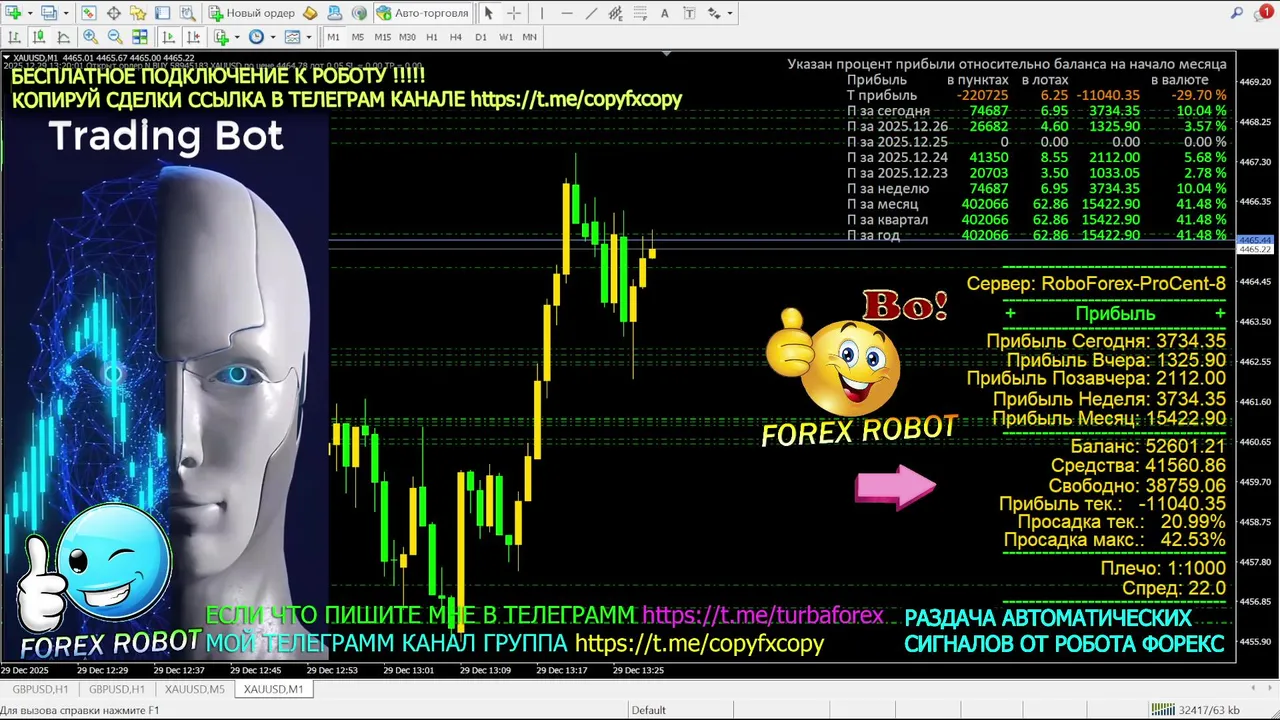This screenshot has width=1280, height=720.
Task: Expand the new chart dropdown arrow
Action: 30,13
